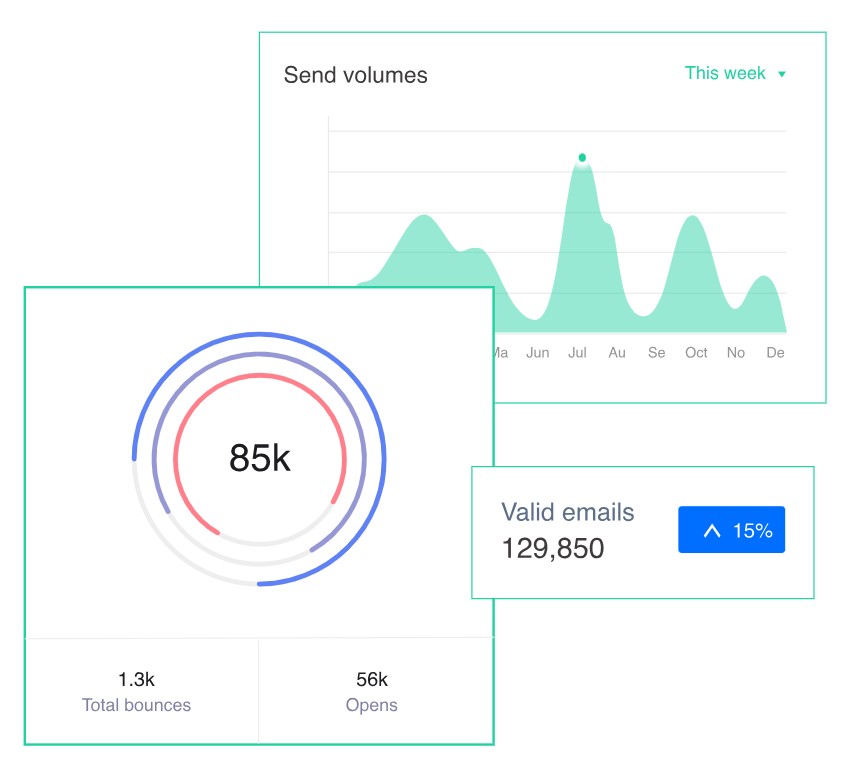Image resolution: width=853 pixels, height=775 pixels.
Task: Click the peak data point on July
Action: tap(582, 158)
